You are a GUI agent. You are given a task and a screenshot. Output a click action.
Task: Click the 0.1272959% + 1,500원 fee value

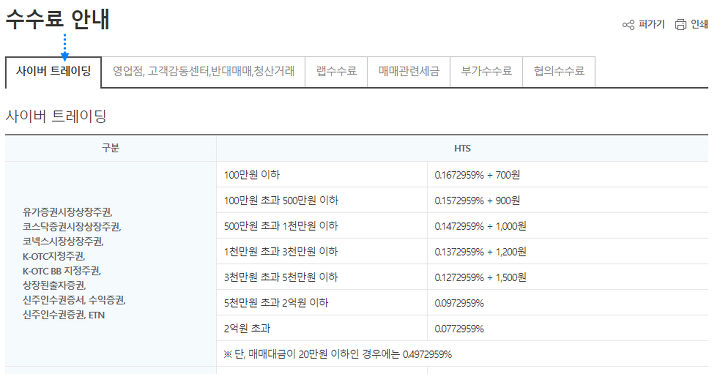pyautogui.click(x=480, y=278)
